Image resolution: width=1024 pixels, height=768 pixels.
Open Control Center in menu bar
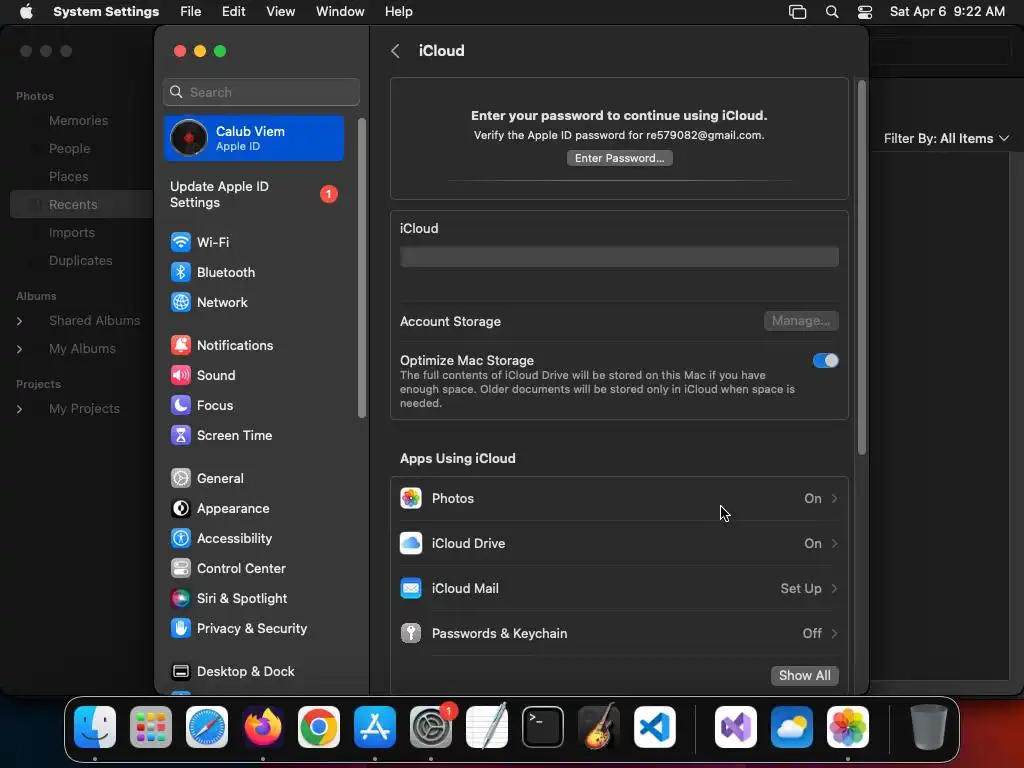tap(865, 12)
